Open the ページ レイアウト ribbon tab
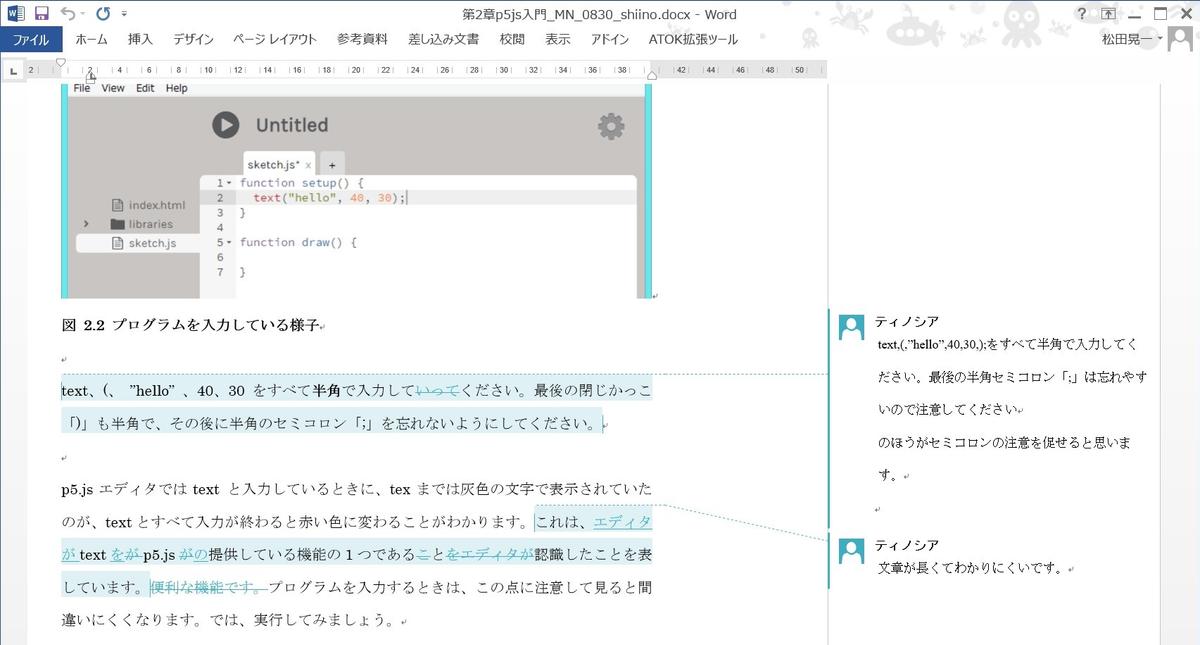Viewport: 1200px width, 645px height. point(275,40)
